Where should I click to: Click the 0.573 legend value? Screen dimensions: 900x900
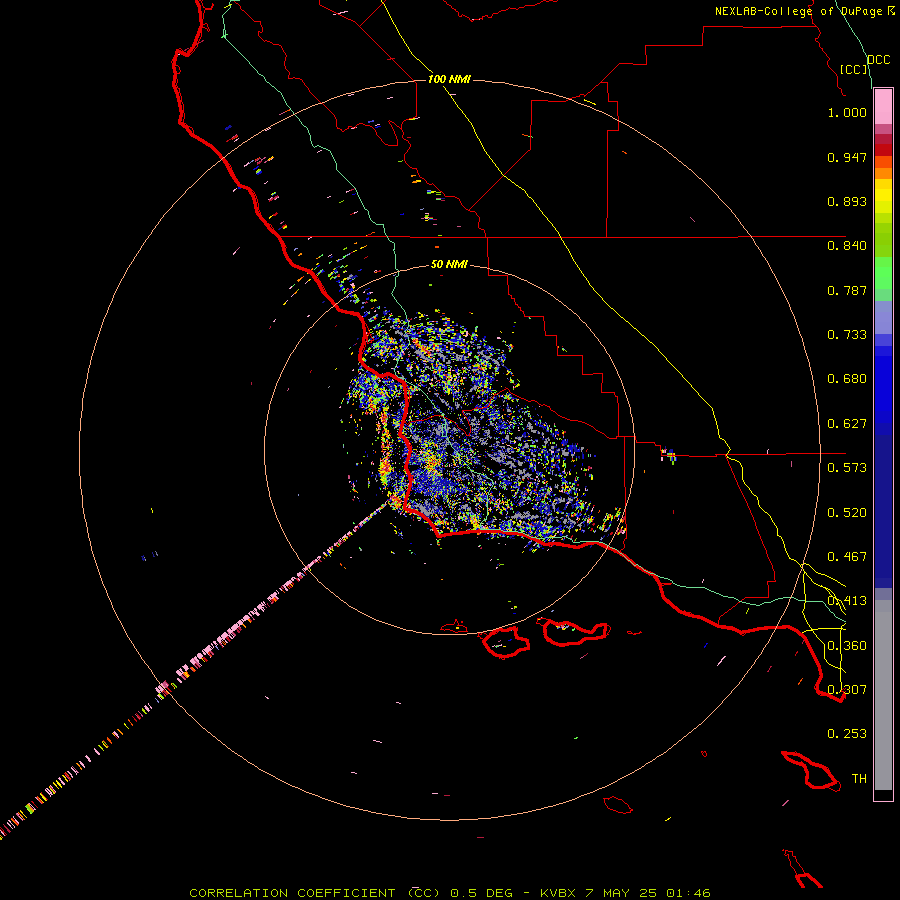[x=847, y=468]
